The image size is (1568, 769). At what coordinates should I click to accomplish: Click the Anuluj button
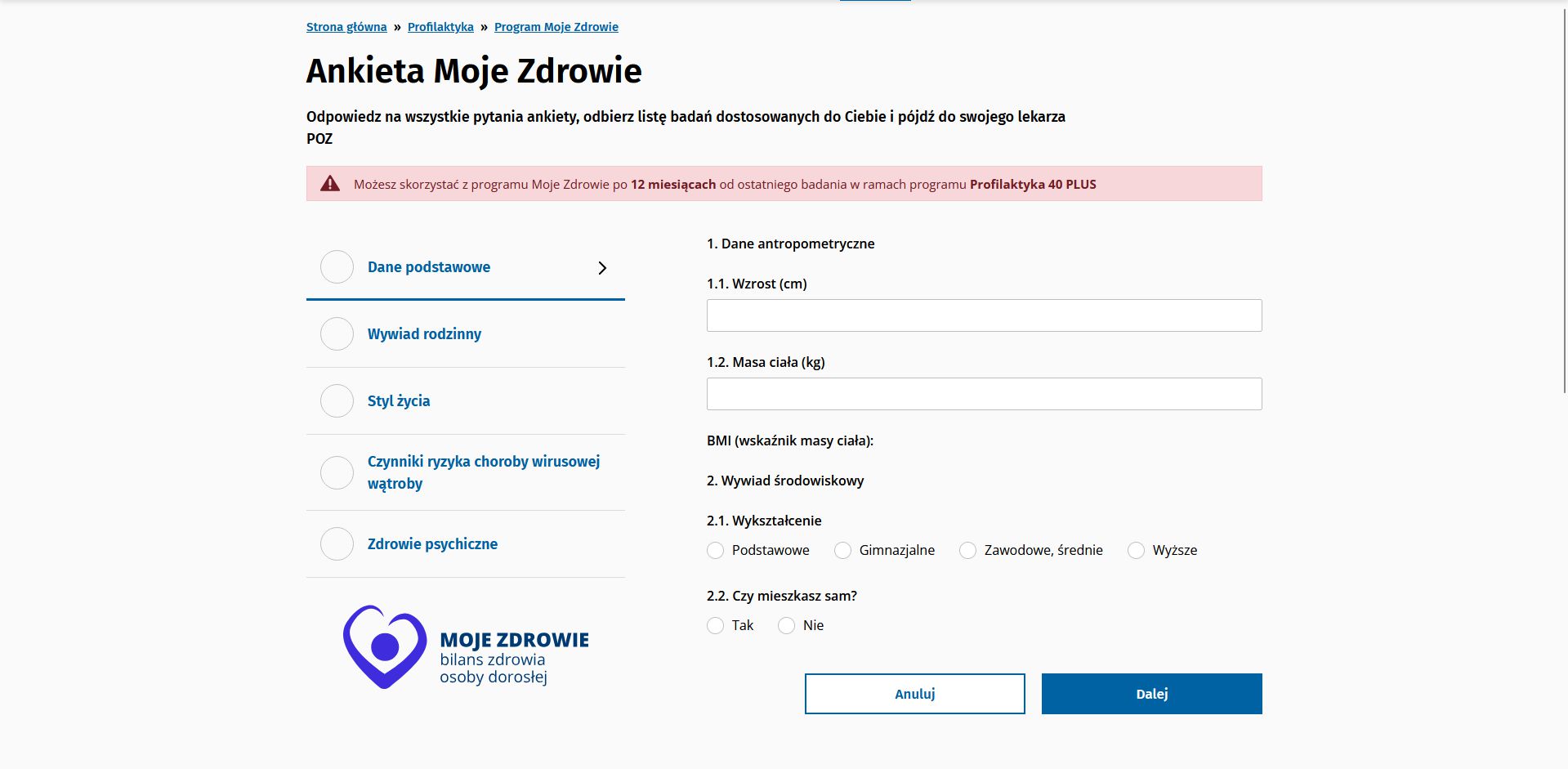pos(914,693)
